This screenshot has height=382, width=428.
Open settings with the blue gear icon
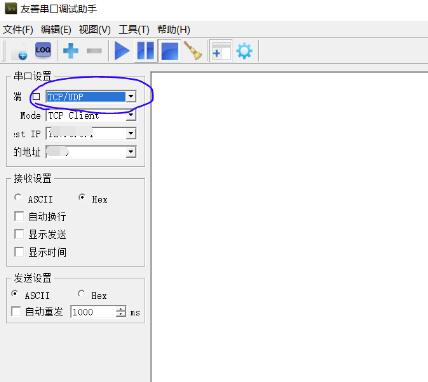pos(244,51)
